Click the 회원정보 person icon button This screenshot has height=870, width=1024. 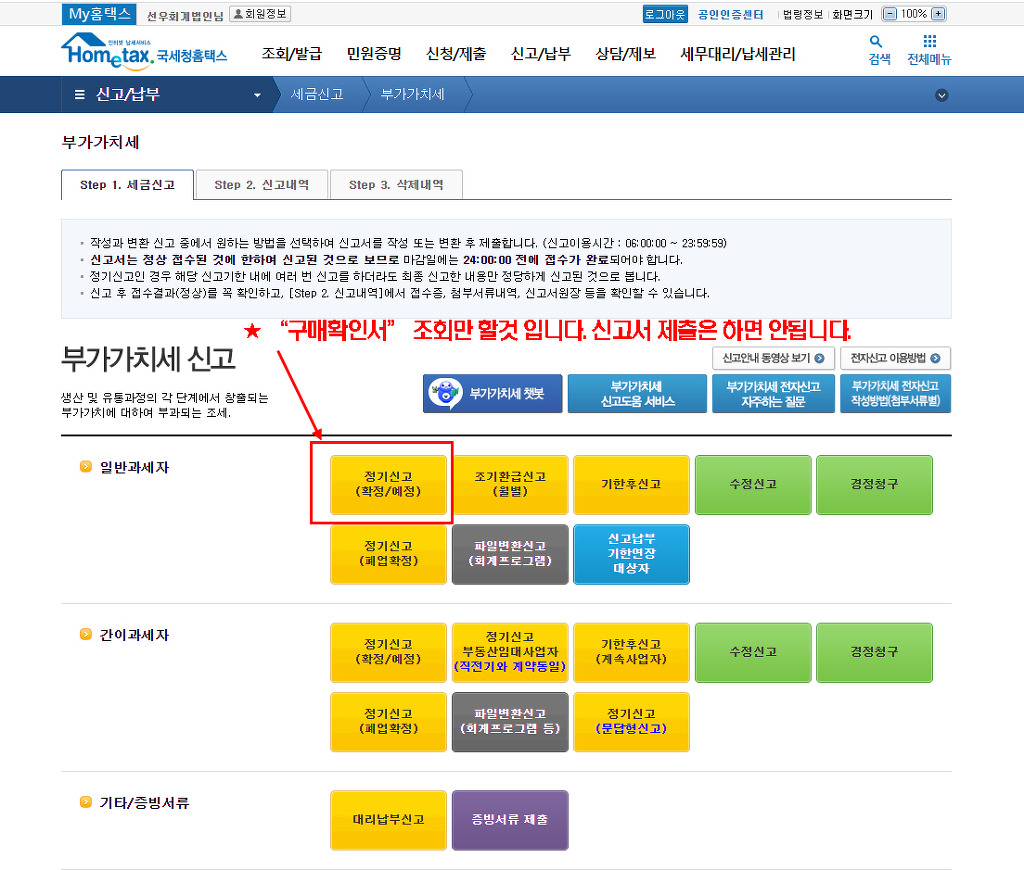coord(261,14)
